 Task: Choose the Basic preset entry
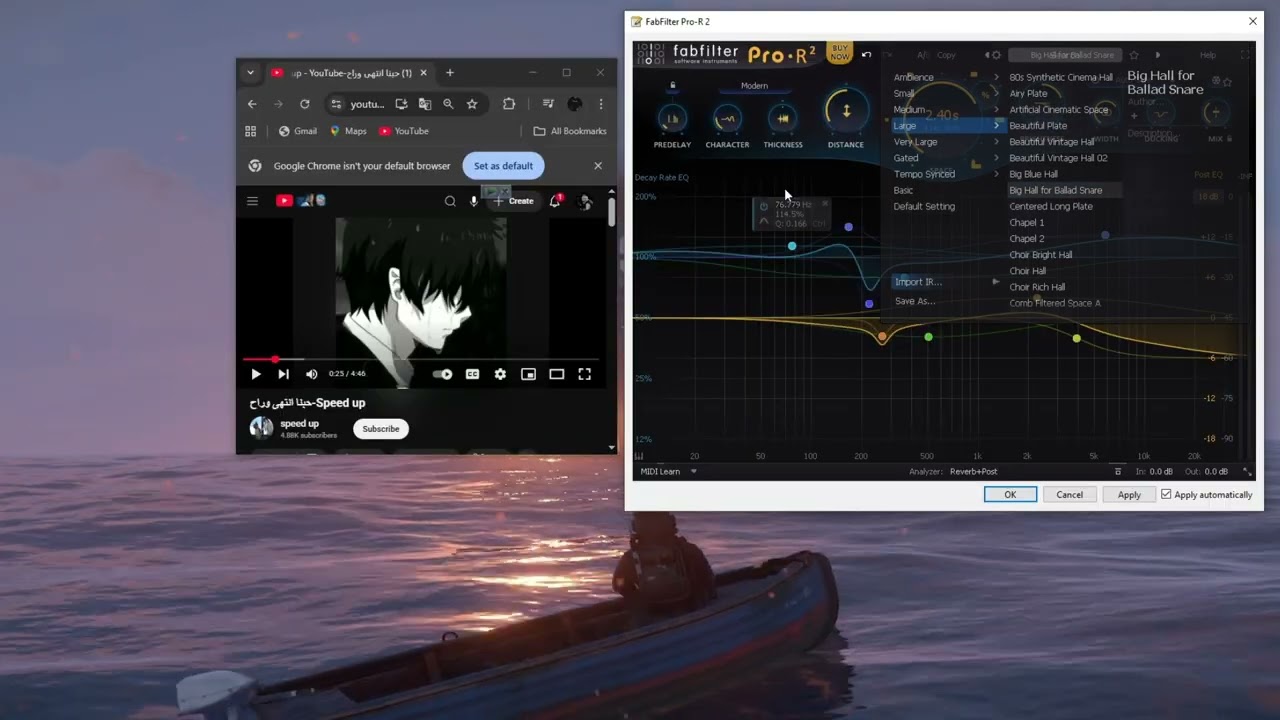903,190
